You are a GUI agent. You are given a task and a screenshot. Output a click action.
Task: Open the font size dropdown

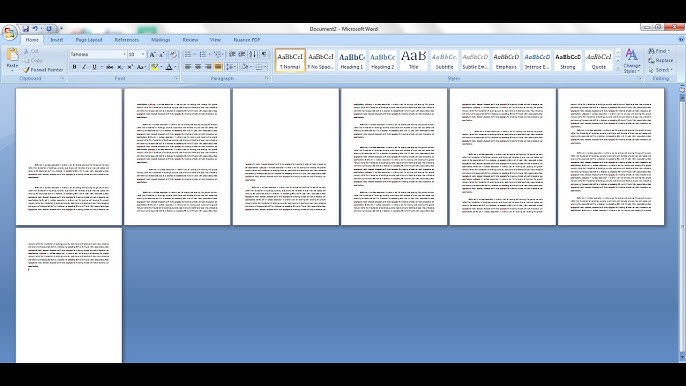(143, 54)
